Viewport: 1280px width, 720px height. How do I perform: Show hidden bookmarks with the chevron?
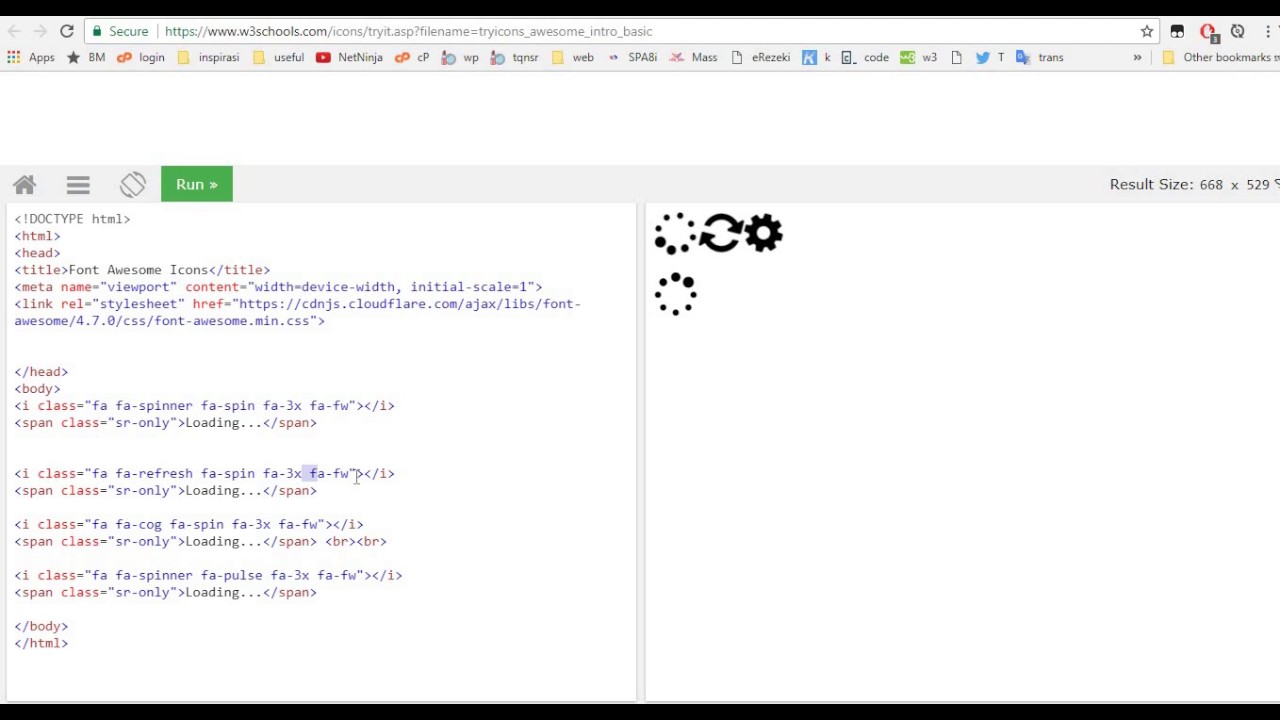(1137, 57)
